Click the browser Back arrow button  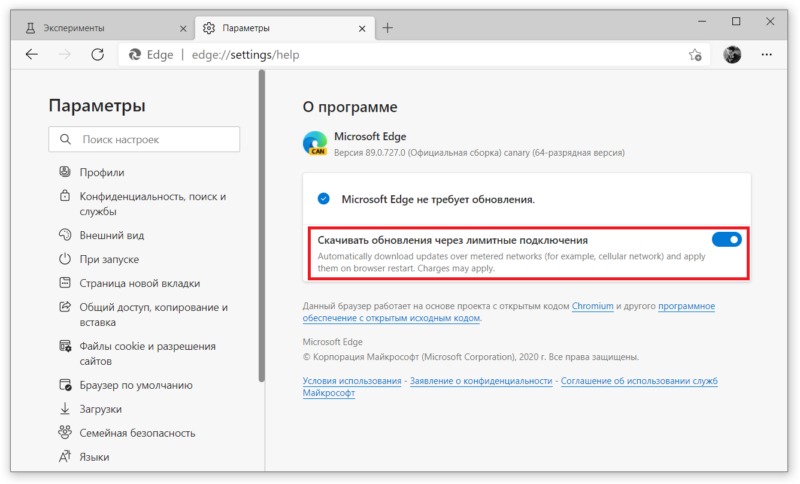(31, 54)
